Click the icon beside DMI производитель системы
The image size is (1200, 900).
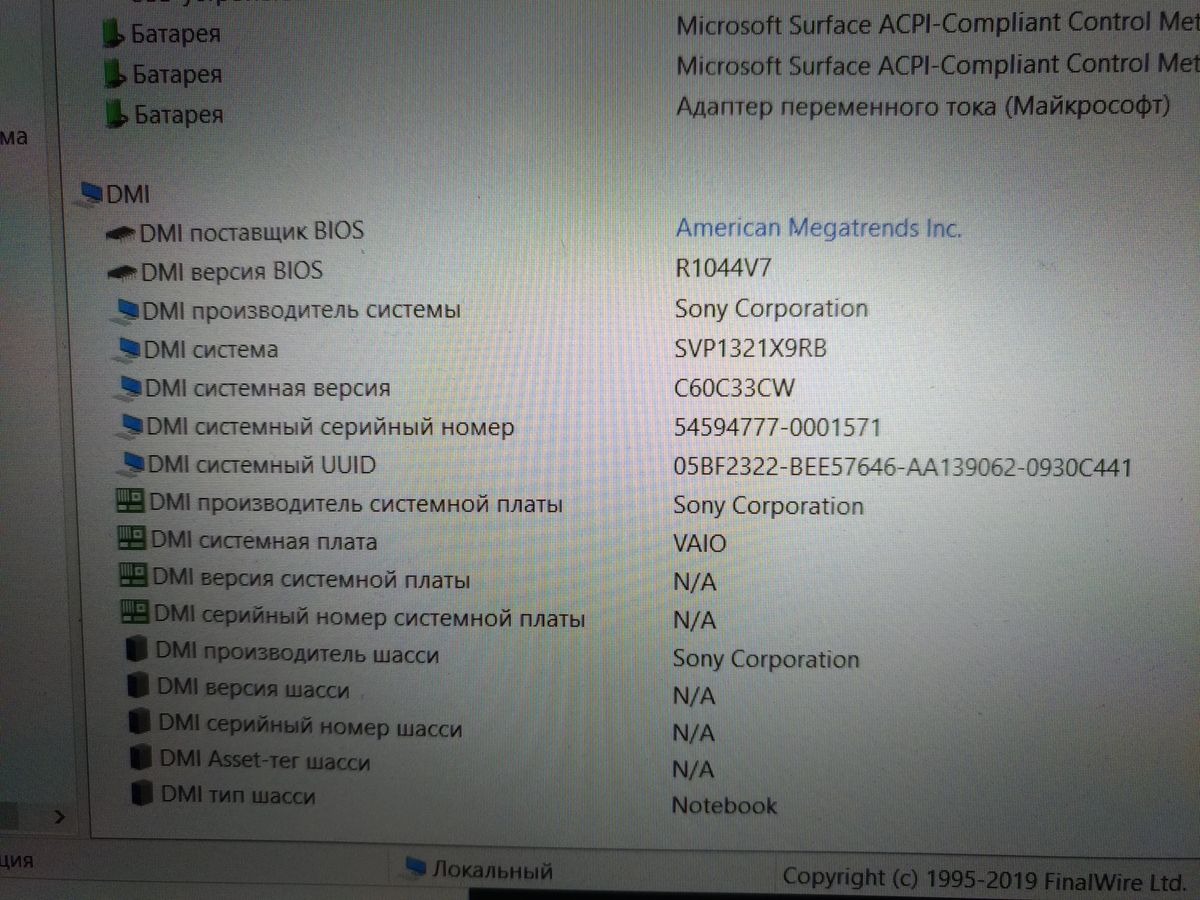[127, 310]
